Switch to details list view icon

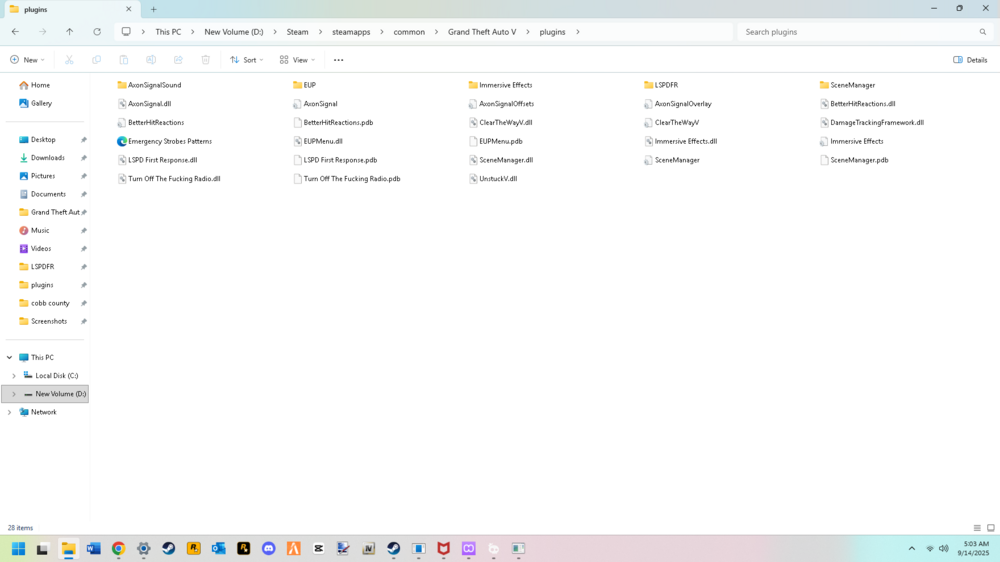tap(977, 528)
